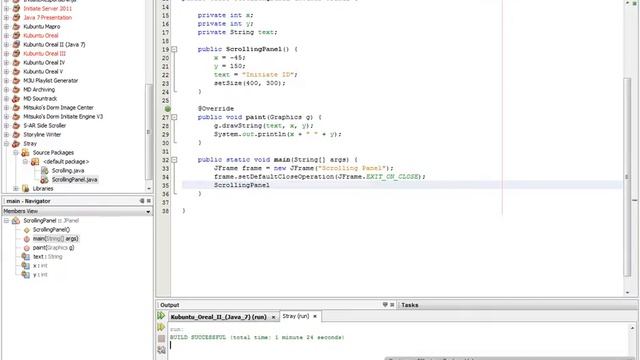Image resolution: width=640 pixels, height=360 pixels.
Task: Expand the M3U Playlist Generator project
Action: 7,81
